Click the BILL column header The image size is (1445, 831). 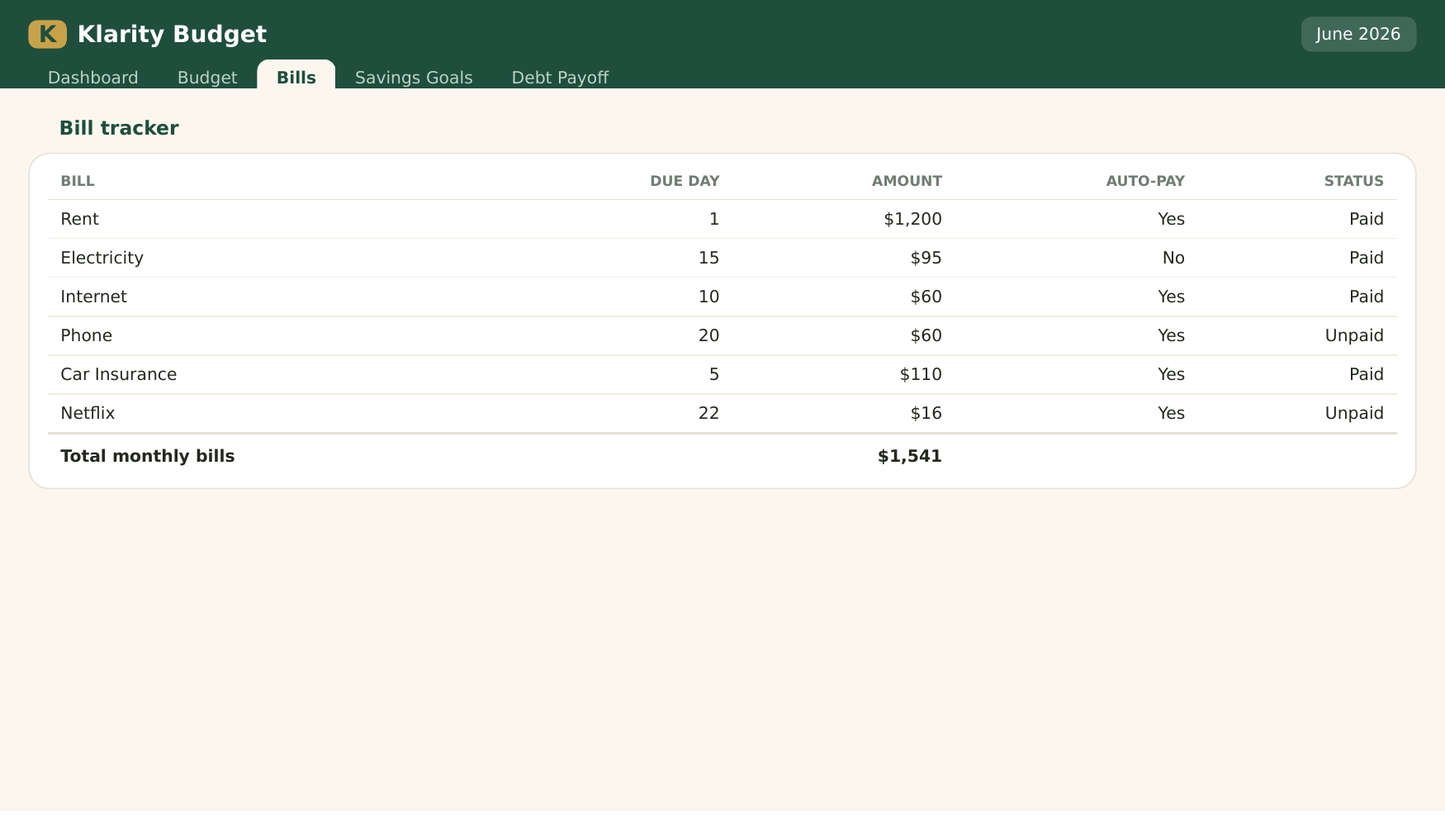[78, 181]
